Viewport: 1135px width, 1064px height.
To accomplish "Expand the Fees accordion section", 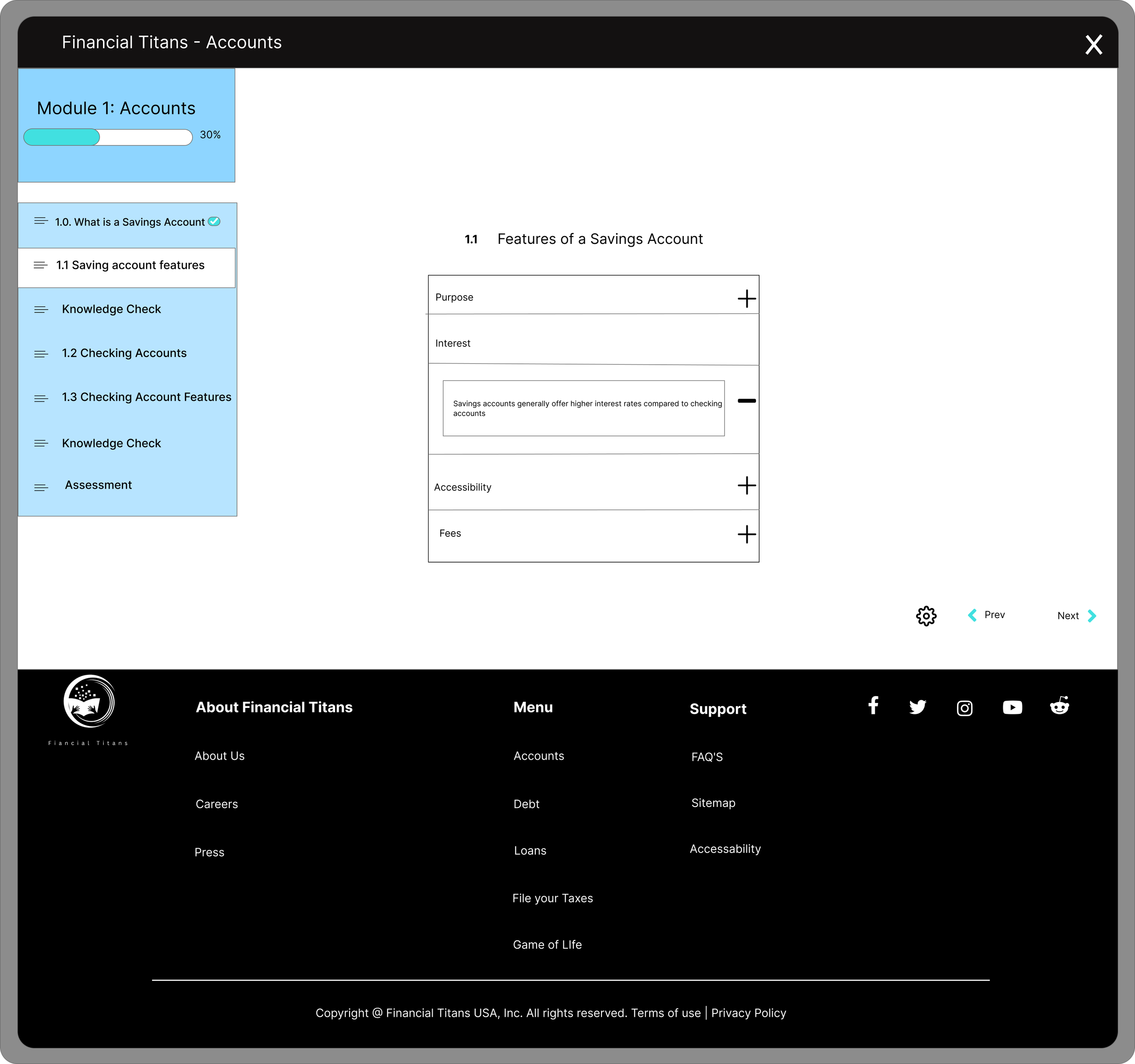I will click(x=746, y=534).
